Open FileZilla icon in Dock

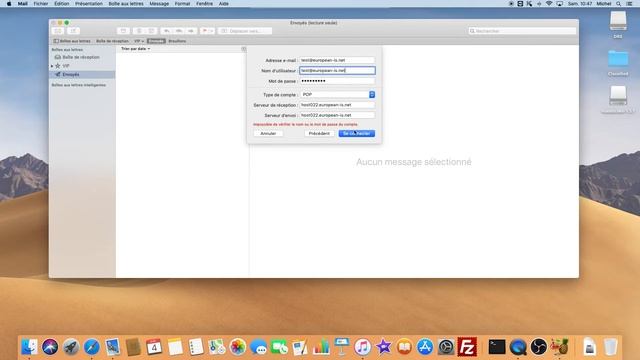467,347
